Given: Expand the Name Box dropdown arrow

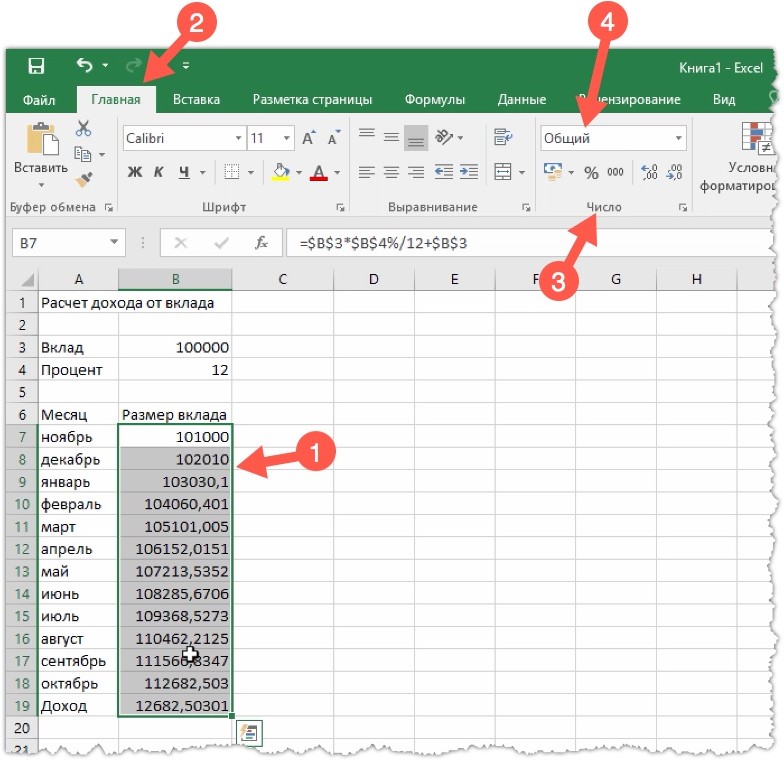Looking at the screenshot, I should pos(114,242).
